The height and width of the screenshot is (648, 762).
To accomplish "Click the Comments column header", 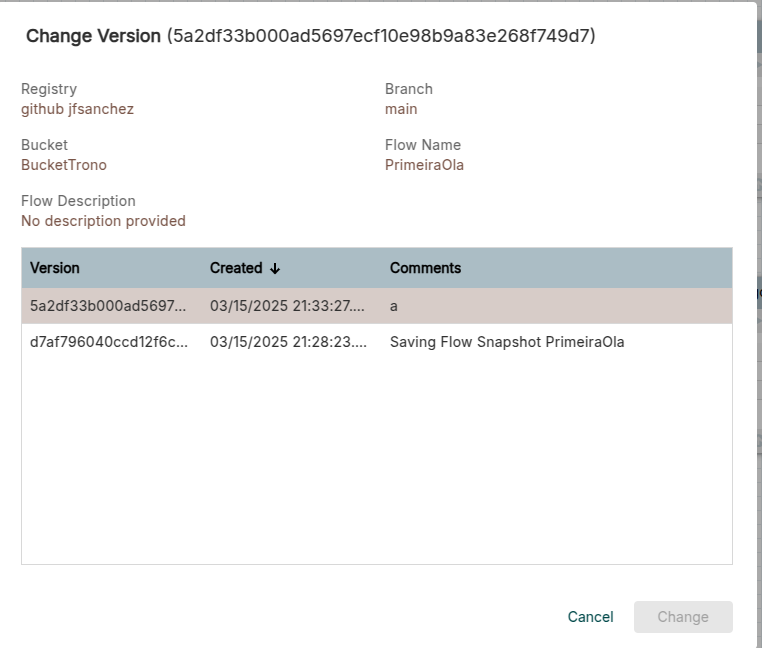I will pyautogui.click(x=425, y=268).
